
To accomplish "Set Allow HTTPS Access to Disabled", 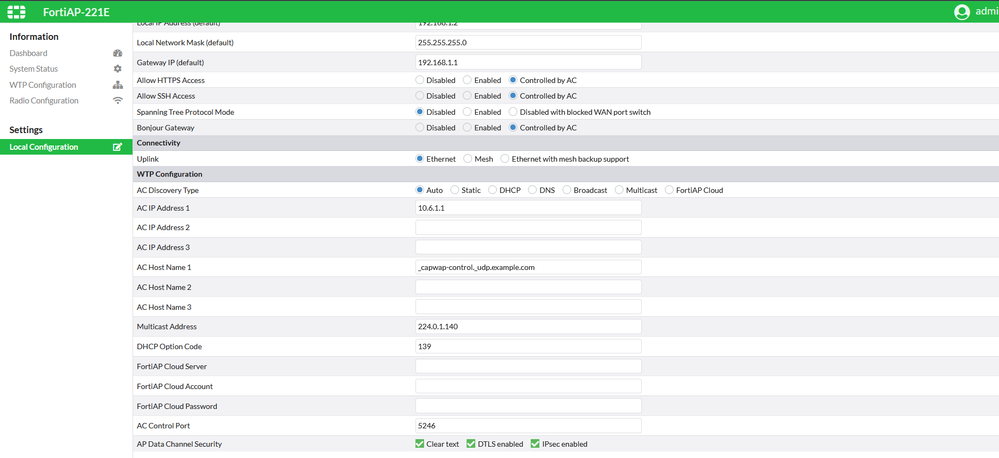I will tap(419, 80).
